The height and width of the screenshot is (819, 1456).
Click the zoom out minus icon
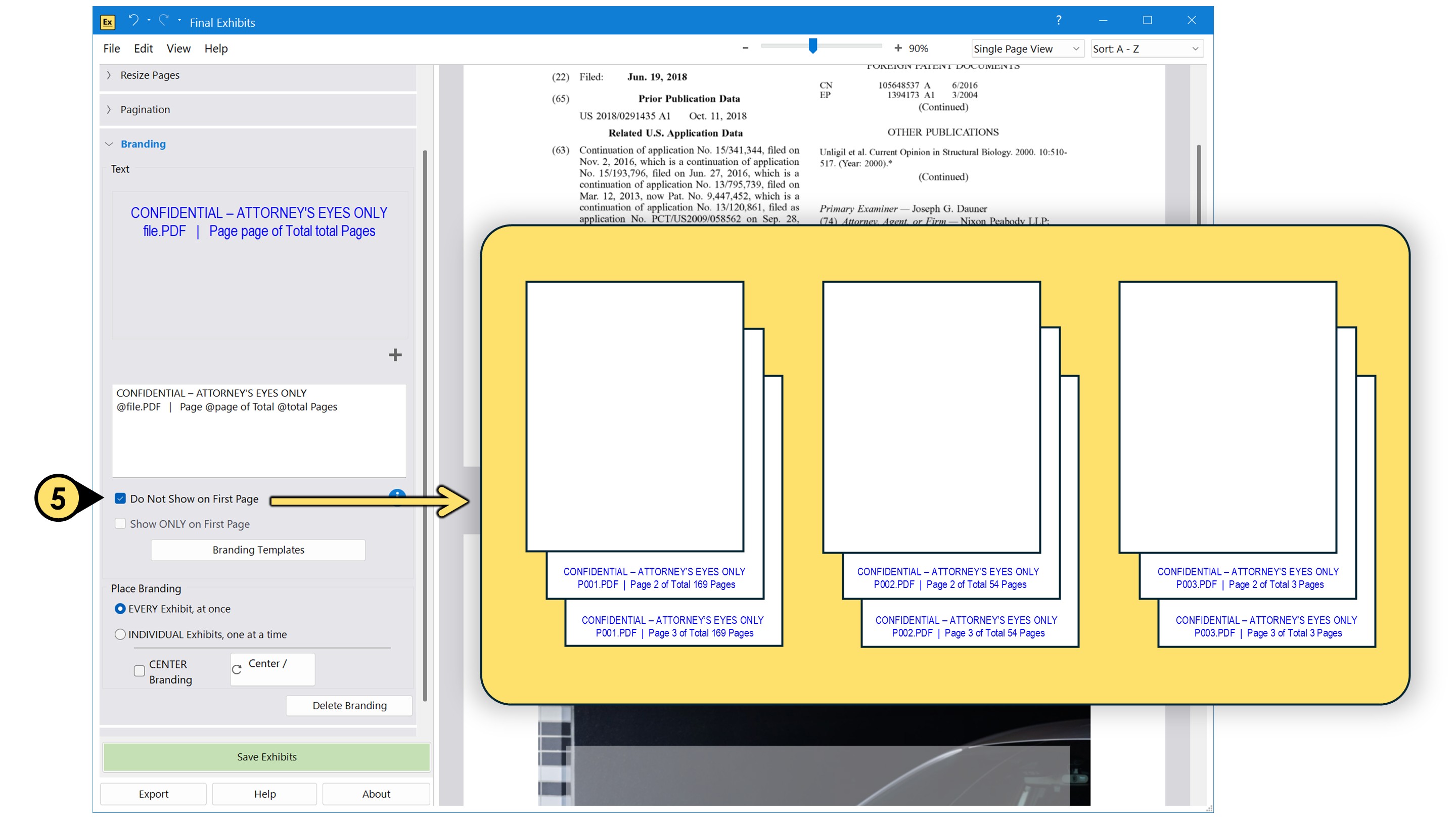746,49
